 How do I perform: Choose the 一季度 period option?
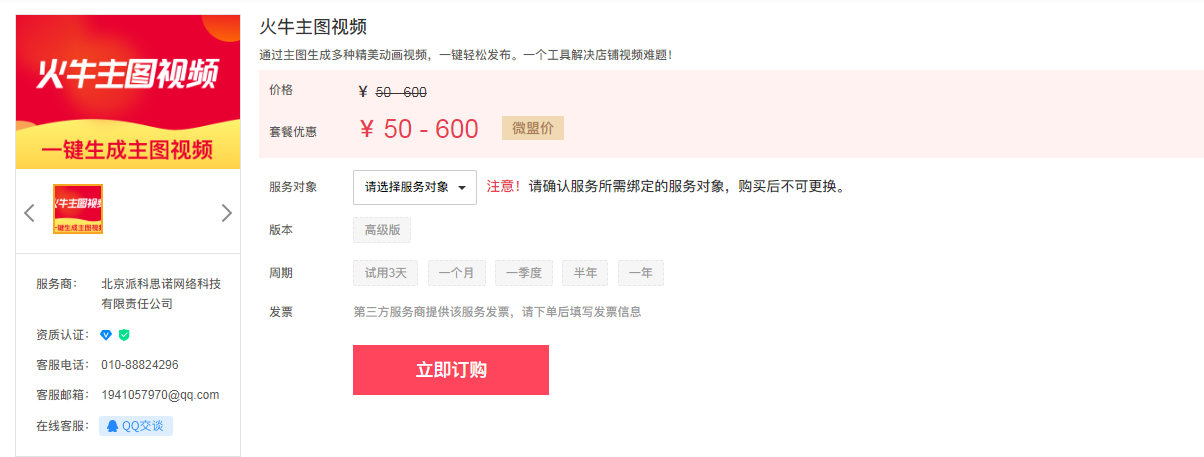point(524,273)
